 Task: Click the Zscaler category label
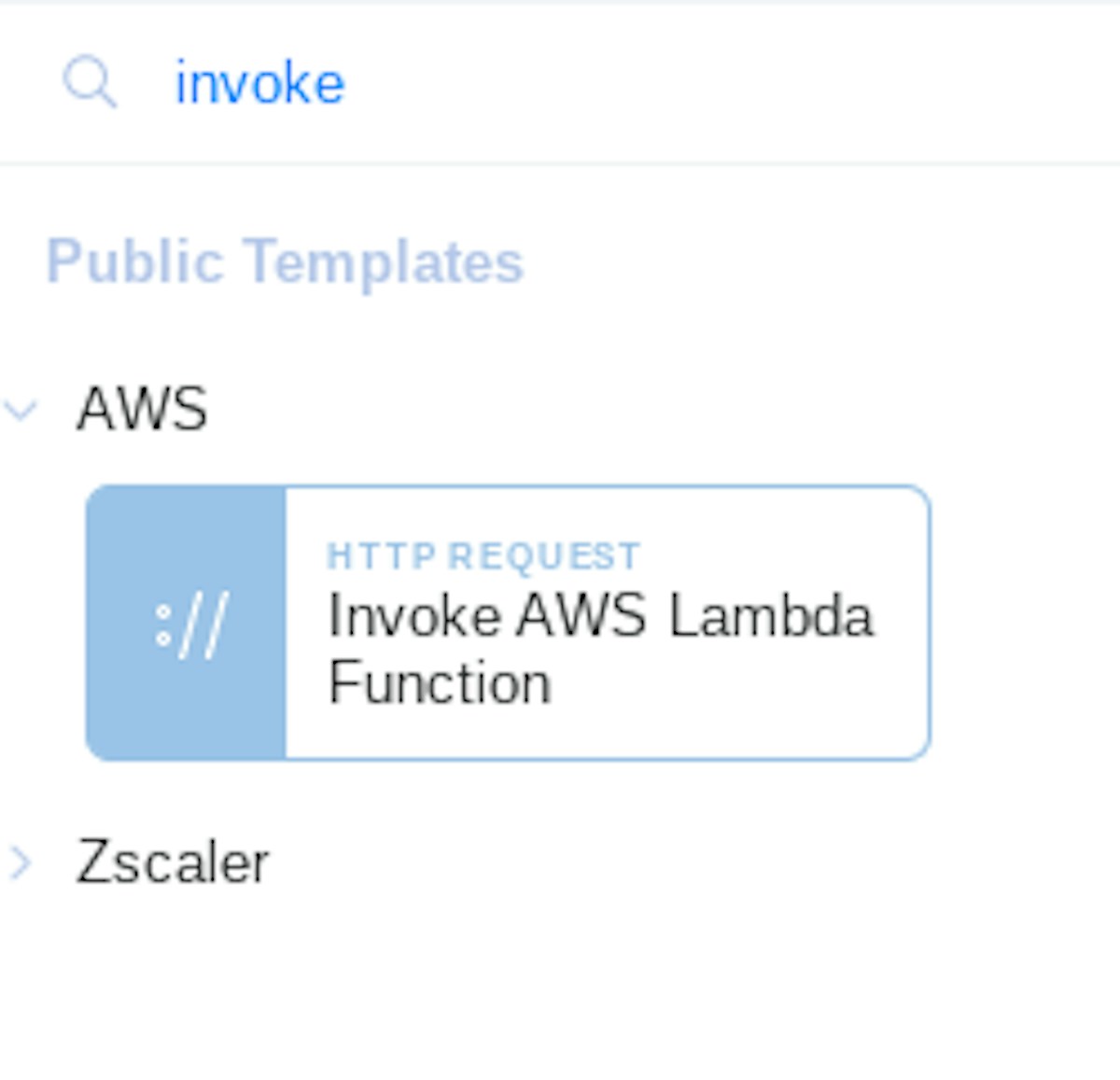click(173, 863)
